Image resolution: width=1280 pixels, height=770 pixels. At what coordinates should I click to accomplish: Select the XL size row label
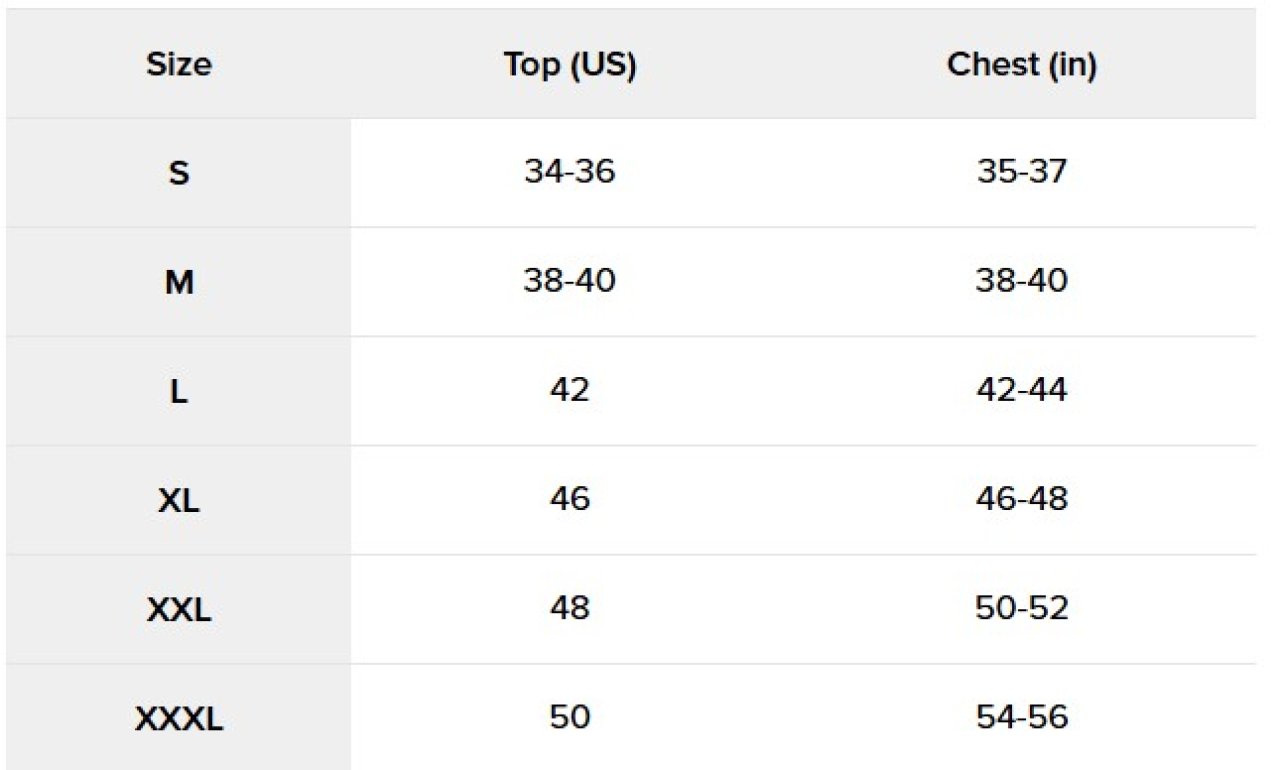(179, 500)
